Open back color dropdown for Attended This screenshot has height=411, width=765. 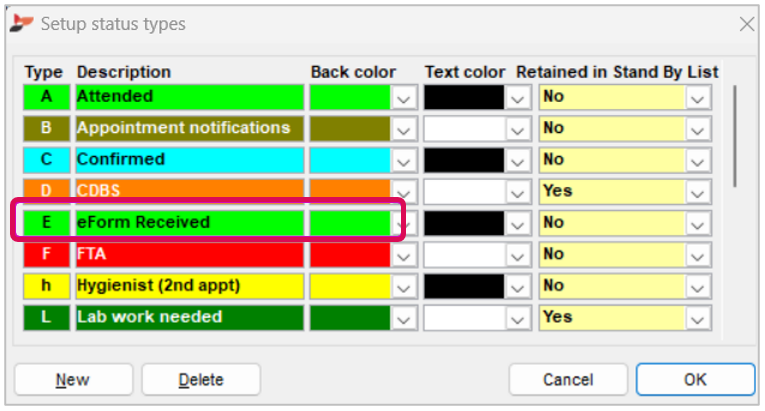[403, 98]
